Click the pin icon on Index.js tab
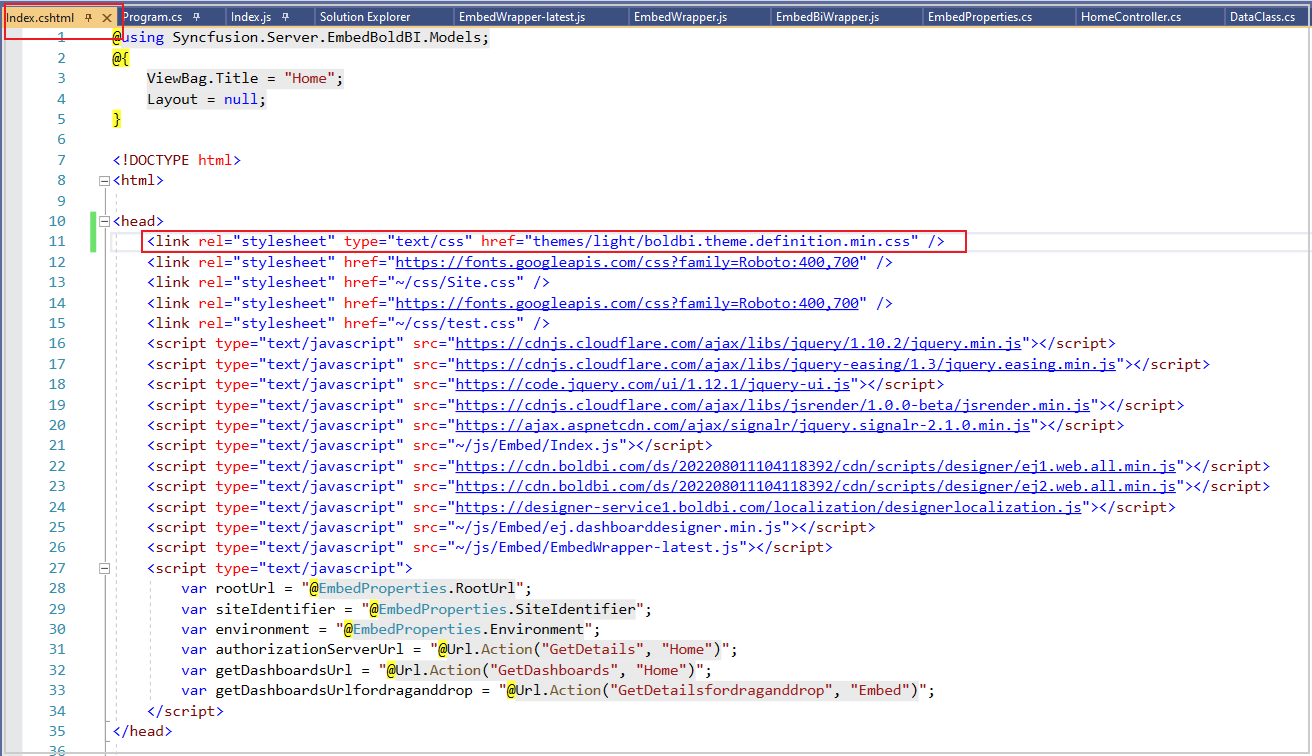Image resolution: width=1312 pixels, height=756 pixels. (x=285, y=18)
